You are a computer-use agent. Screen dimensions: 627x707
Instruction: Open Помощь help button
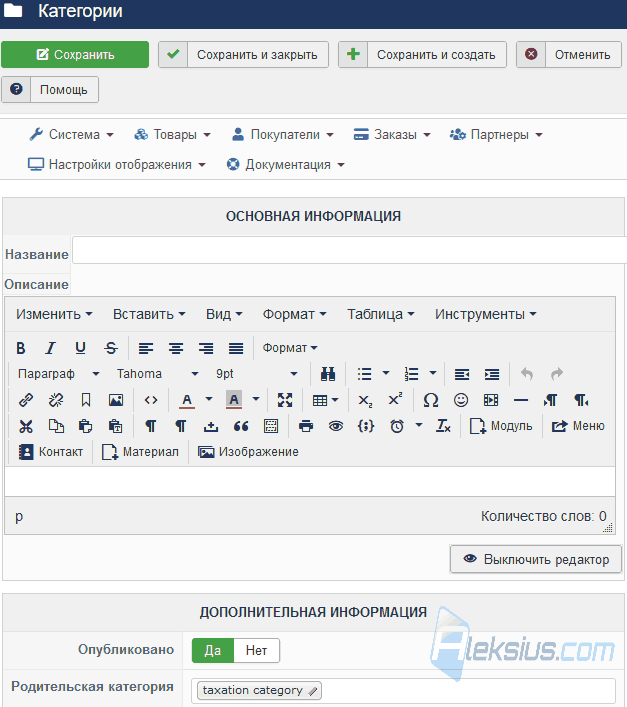point(50,89)
